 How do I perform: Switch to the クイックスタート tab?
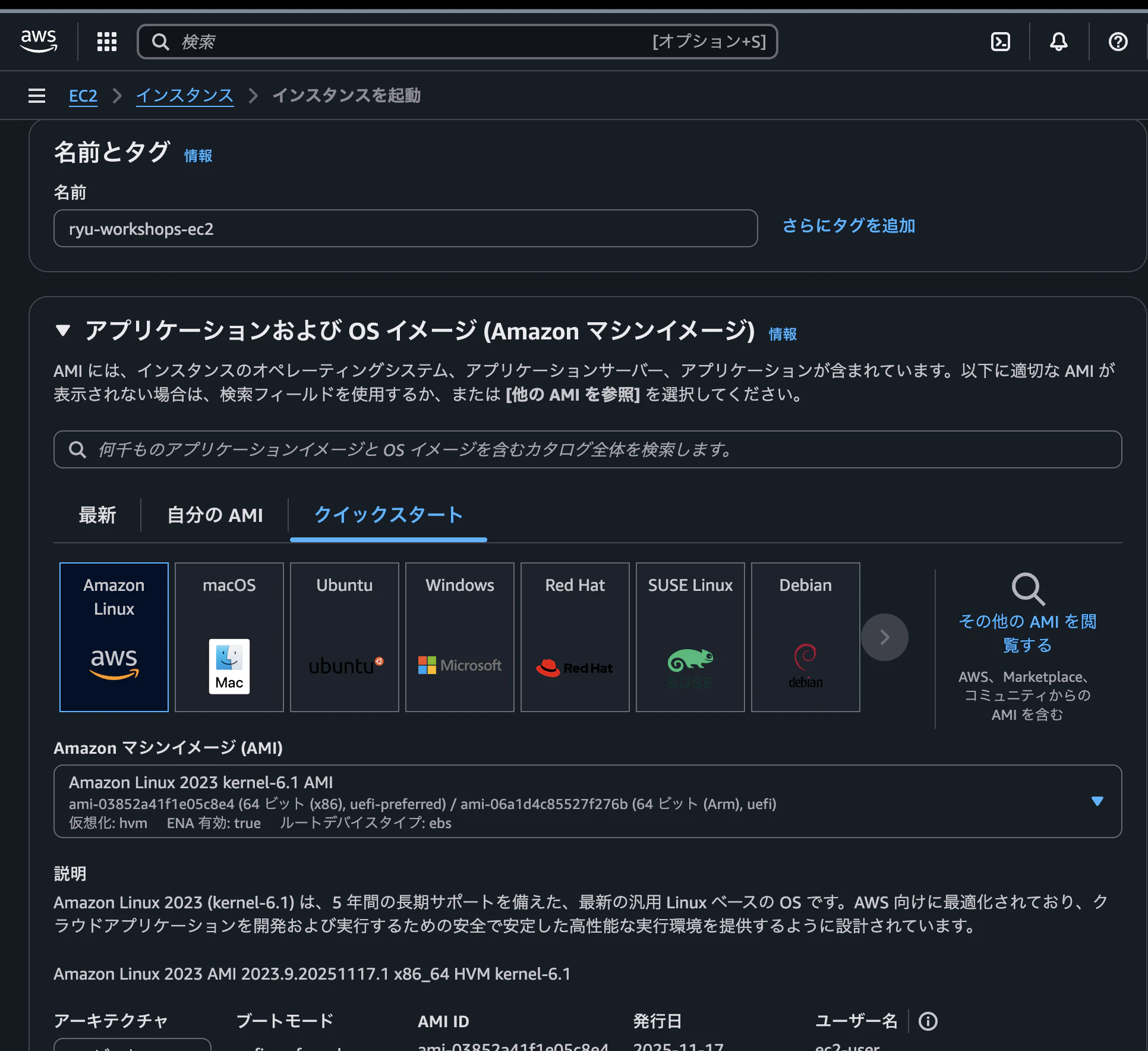click(389, 515)
